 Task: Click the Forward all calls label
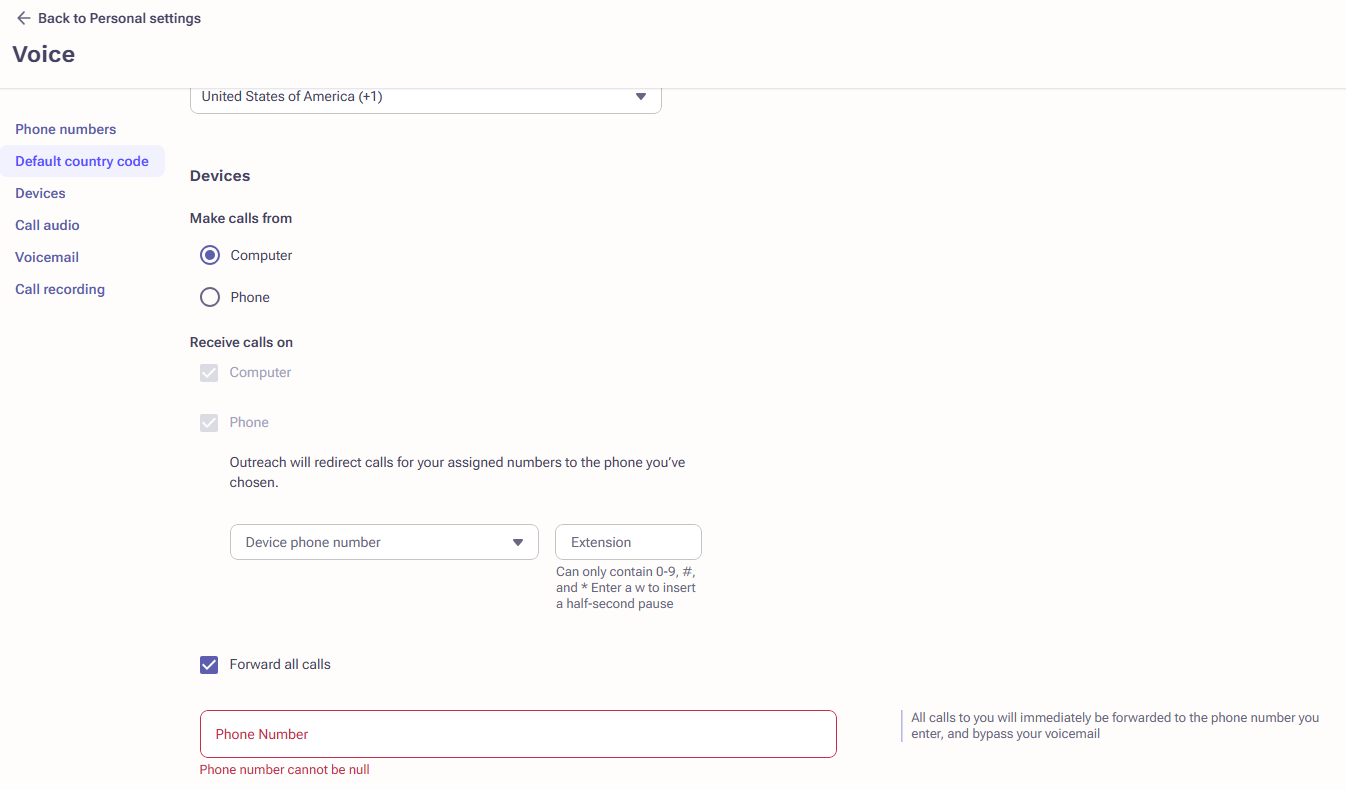coord(280,664)
